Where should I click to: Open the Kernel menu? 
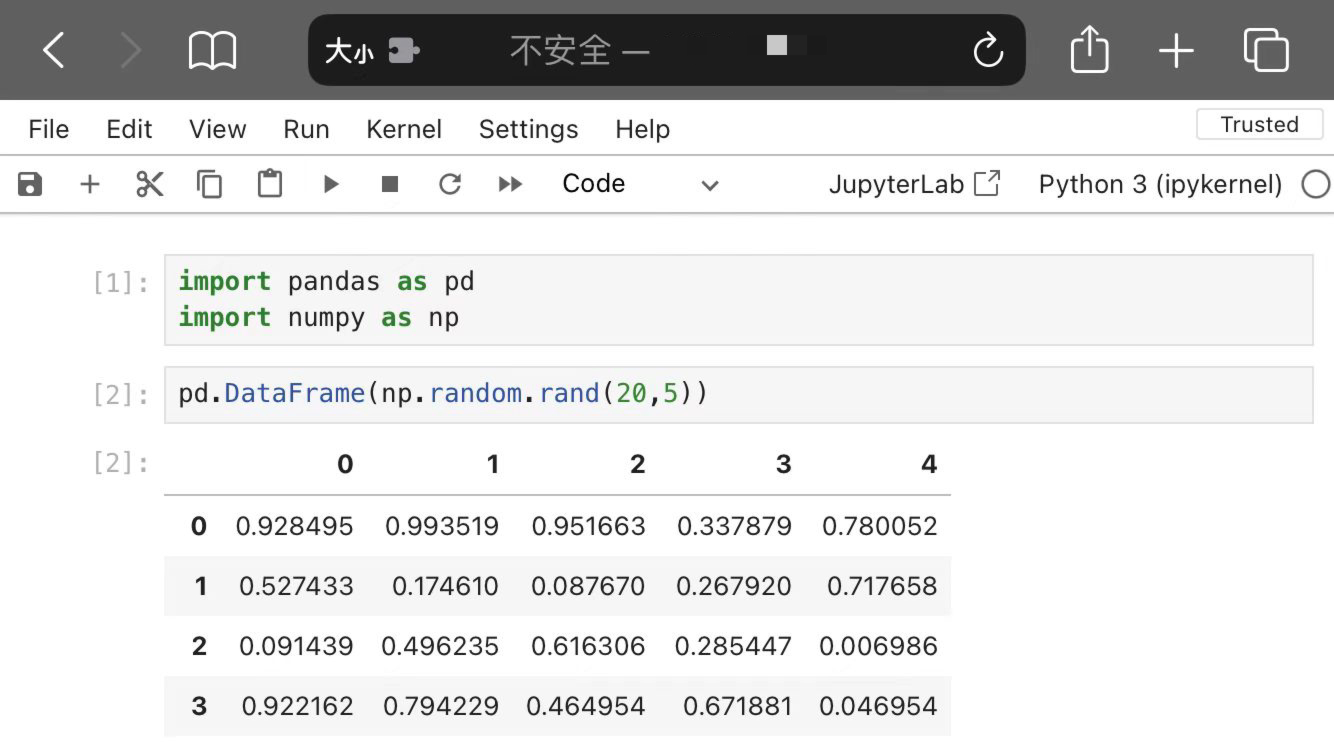404,129
